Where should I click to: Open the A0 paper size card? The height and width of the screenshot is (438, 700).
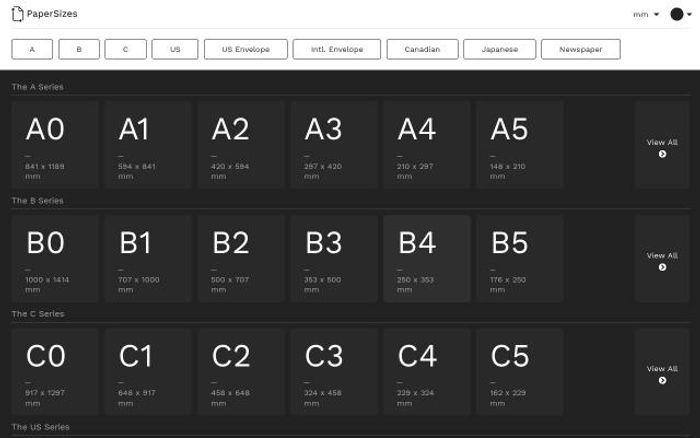(x=55, y=145)
